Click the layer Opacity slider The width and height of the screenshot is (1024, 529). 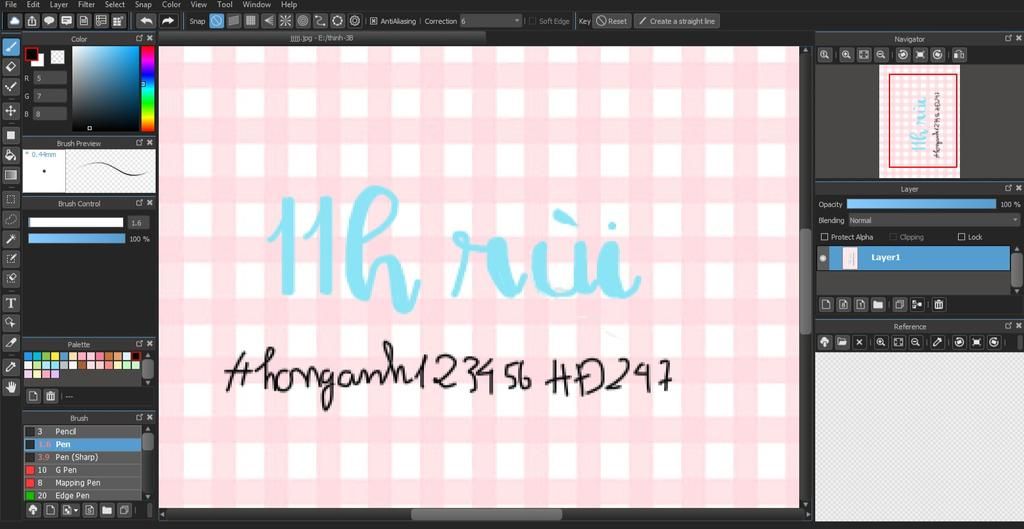click(921, 204)
